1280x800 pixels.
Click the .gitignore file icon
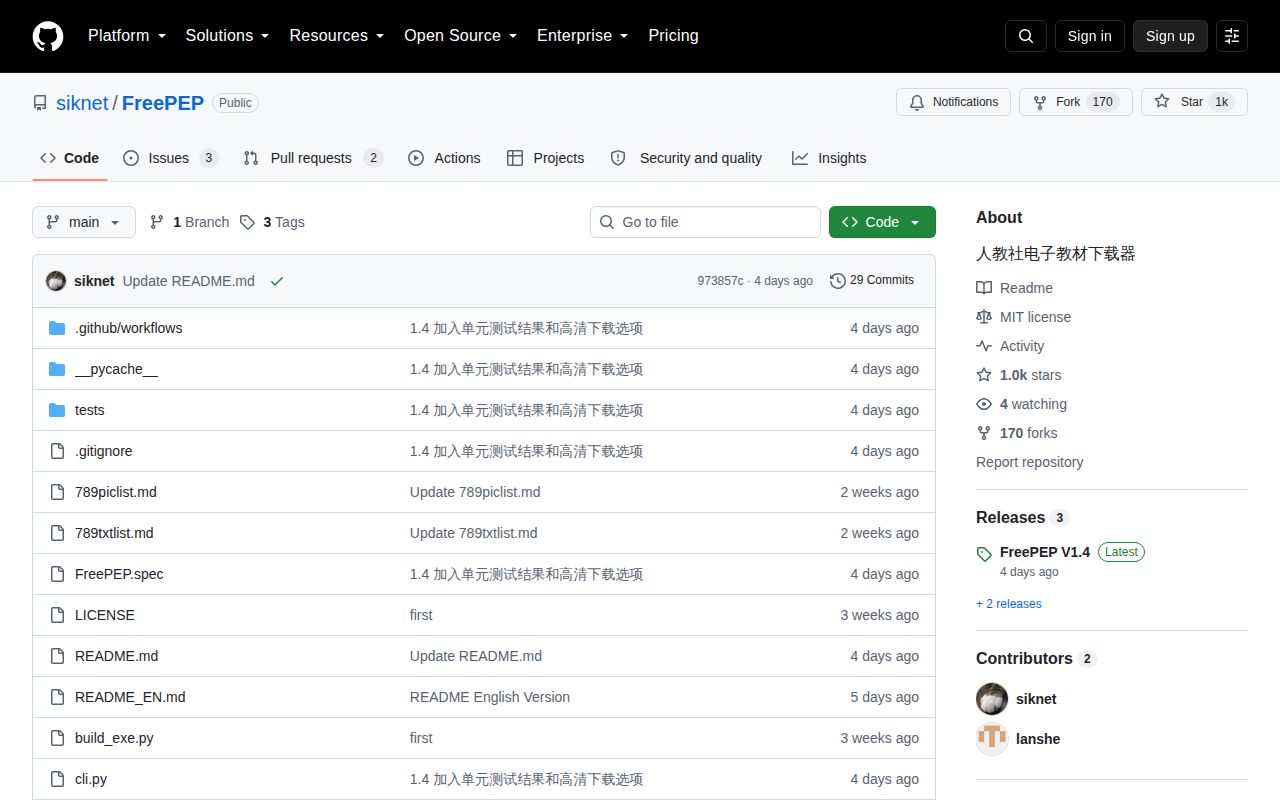pos(57,451)
